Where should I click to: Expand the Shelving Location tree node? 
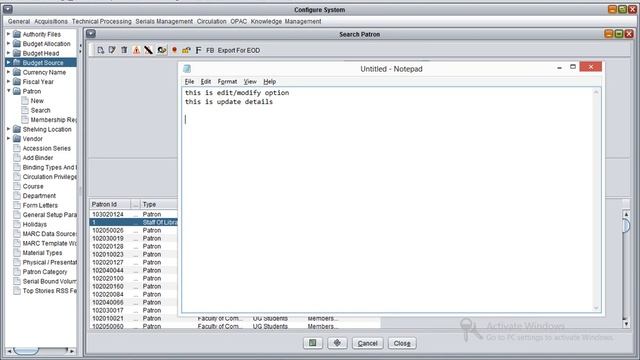pyautogui.click(x=8, y=129)
